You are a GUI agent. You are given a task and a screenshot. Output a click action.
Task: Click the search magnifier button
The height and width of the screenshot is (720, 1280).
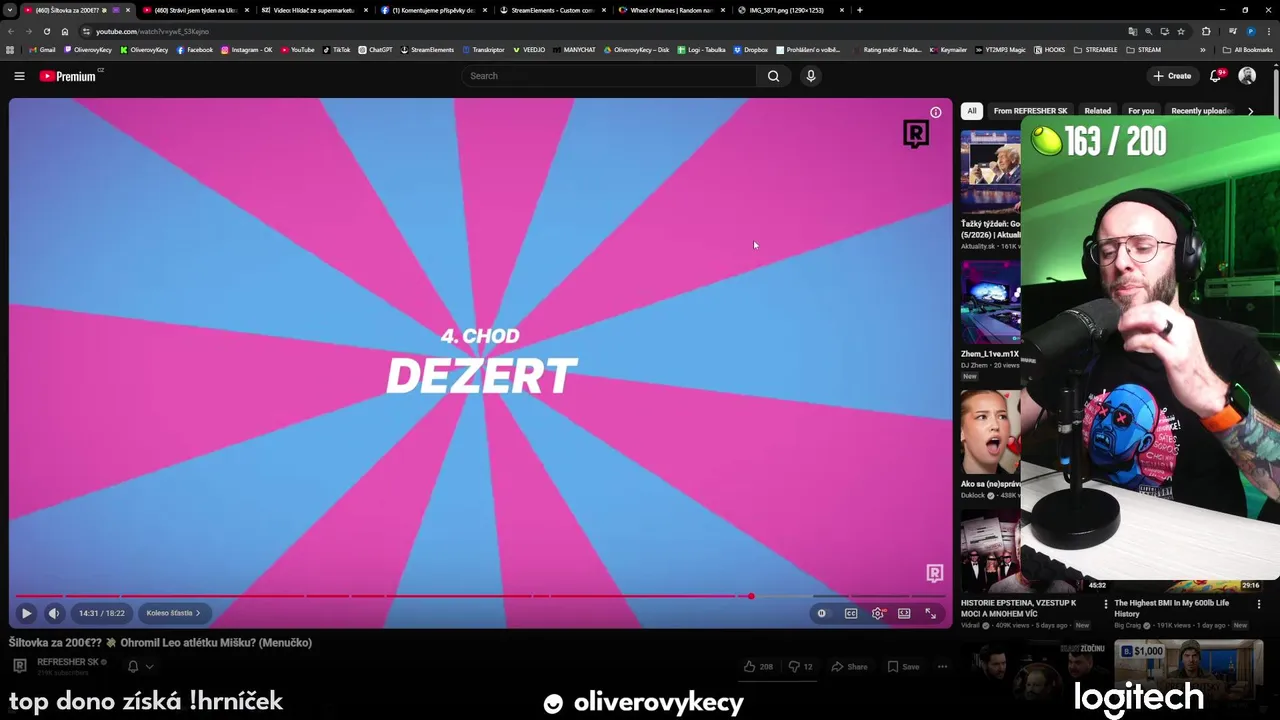pyautogui.click(x=773, y=76)
